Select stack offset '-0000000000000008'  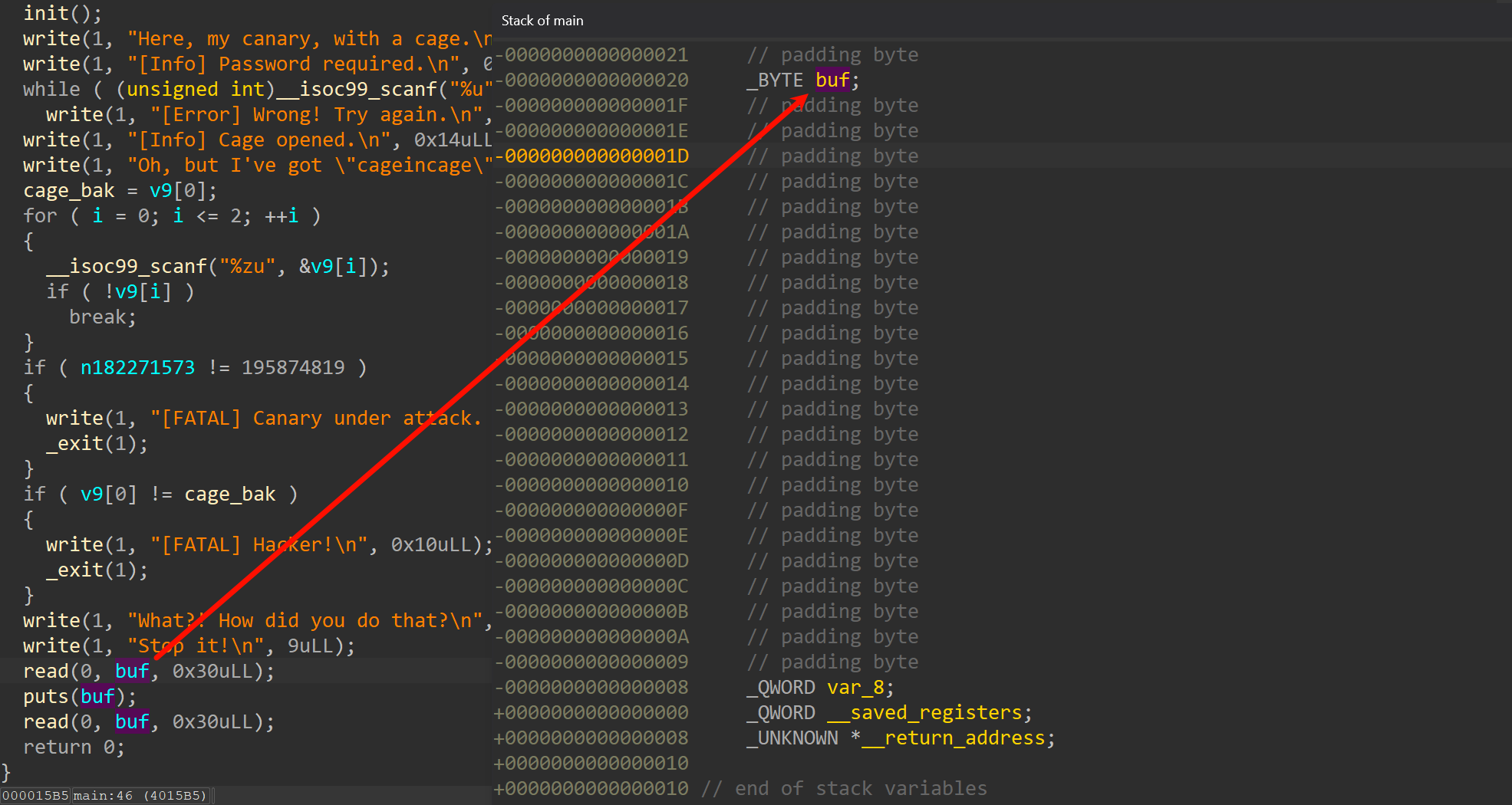(x=592, y=687)
